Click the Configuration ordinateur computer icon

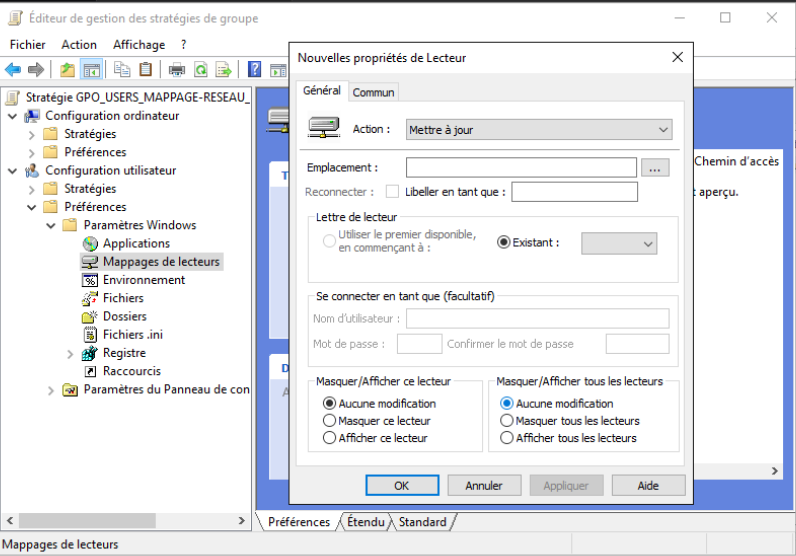click(x=32, y=116)
